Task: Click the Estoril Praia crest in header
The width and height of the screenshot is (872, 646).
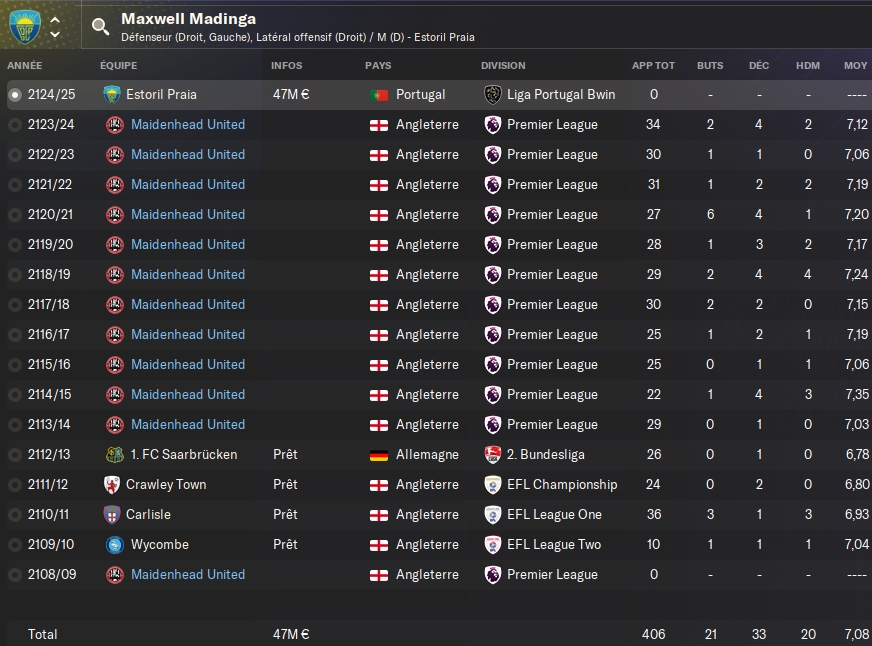Action: click(x=25, y=27)
